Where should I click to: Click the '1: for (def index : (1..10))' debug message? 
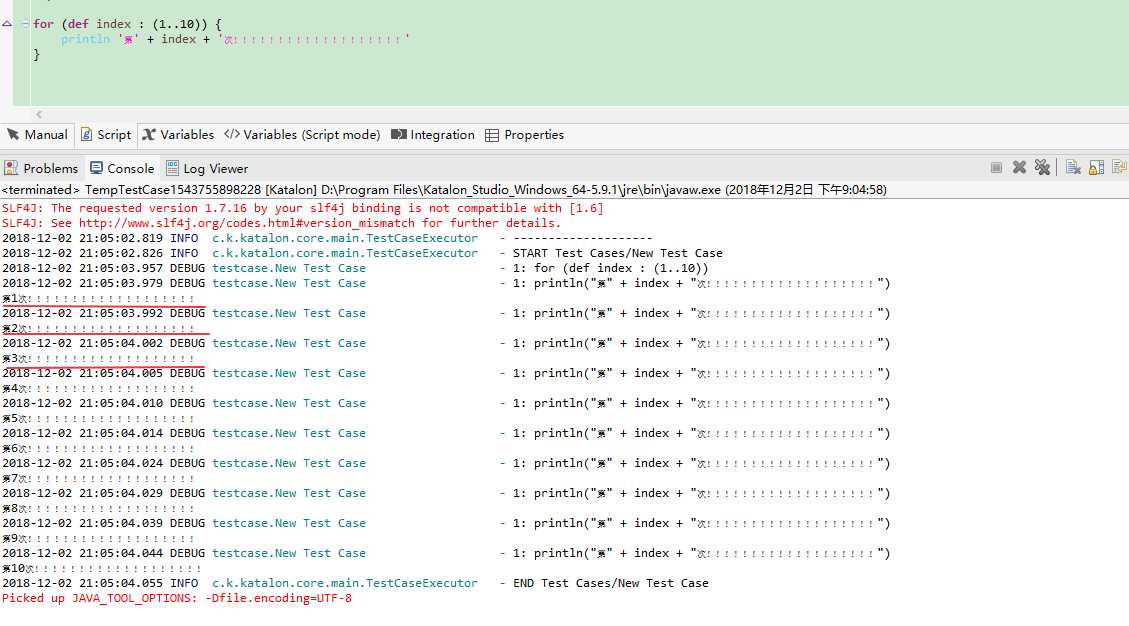coord(611,268)
